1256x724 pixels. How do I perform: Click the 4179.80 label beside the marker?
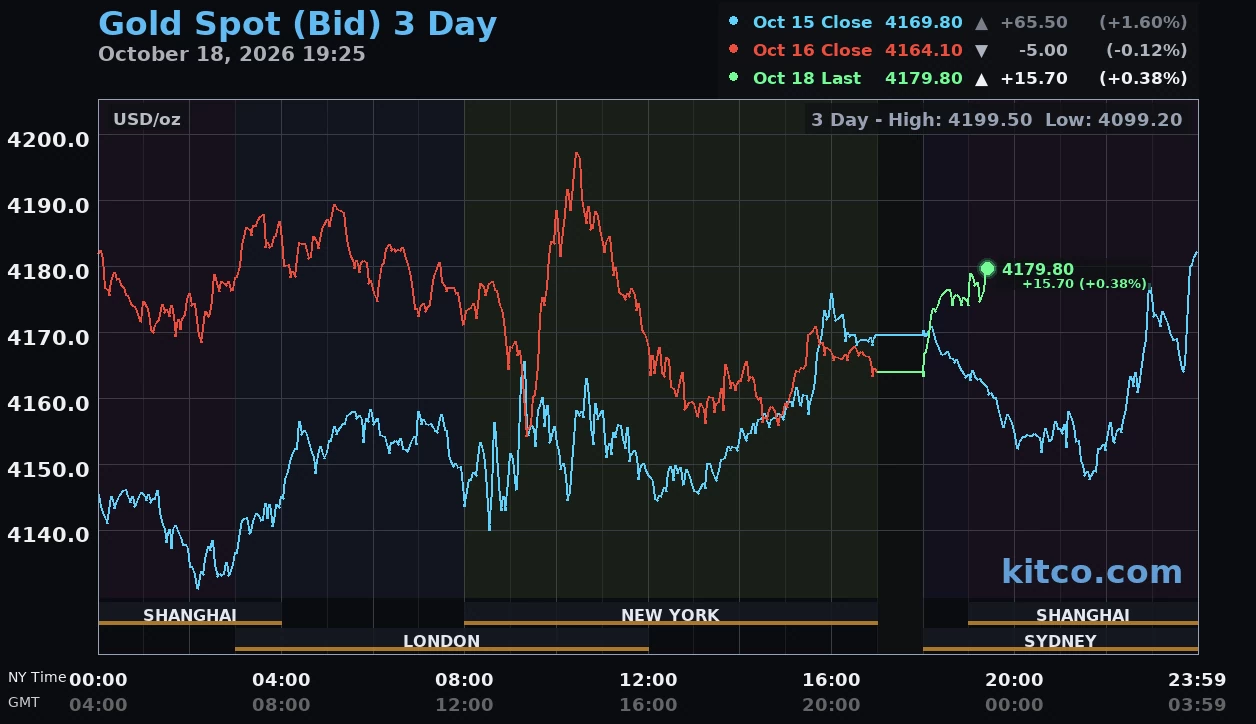click(x=1038, y=269)
